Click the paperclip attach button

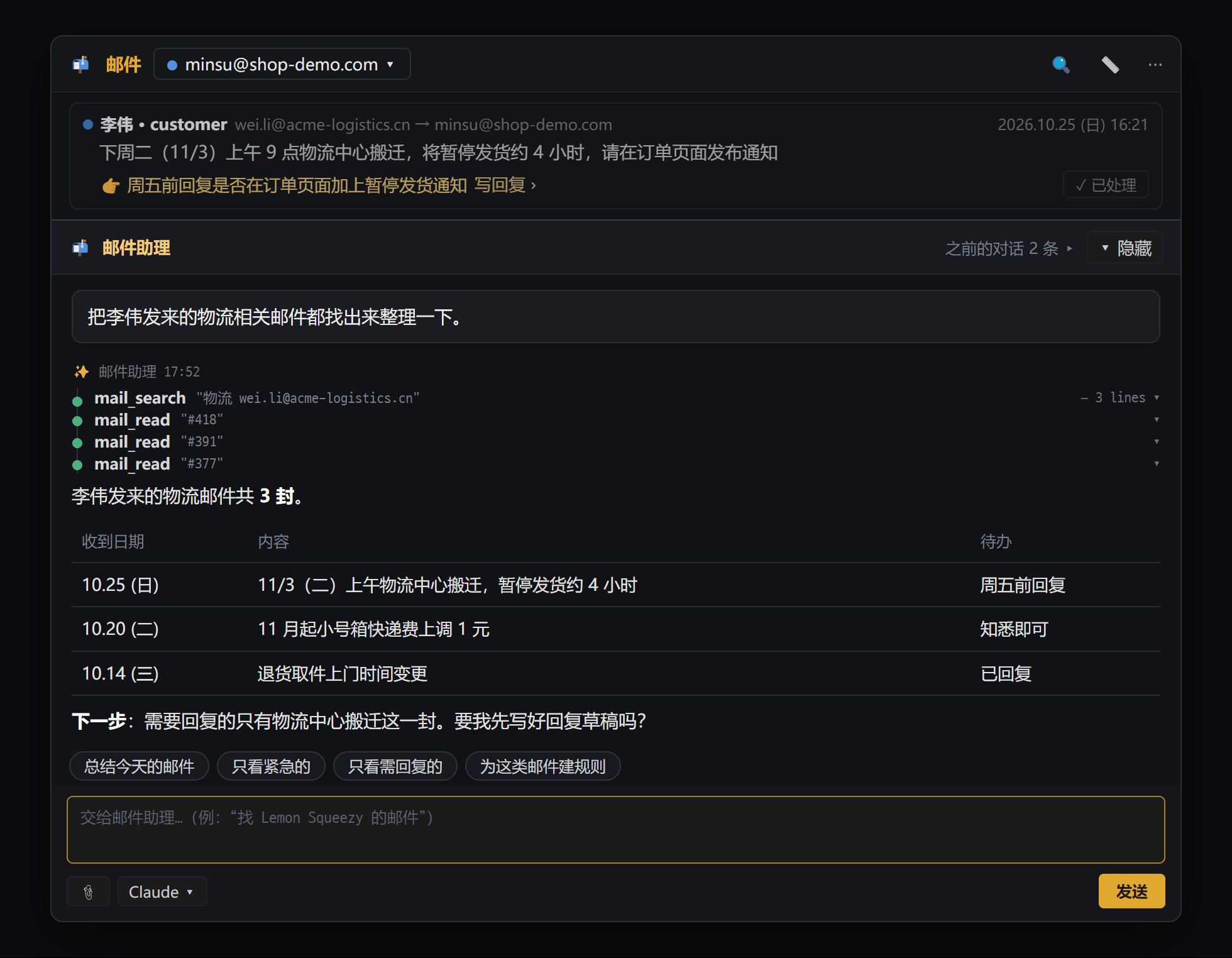tap(89, 892)
